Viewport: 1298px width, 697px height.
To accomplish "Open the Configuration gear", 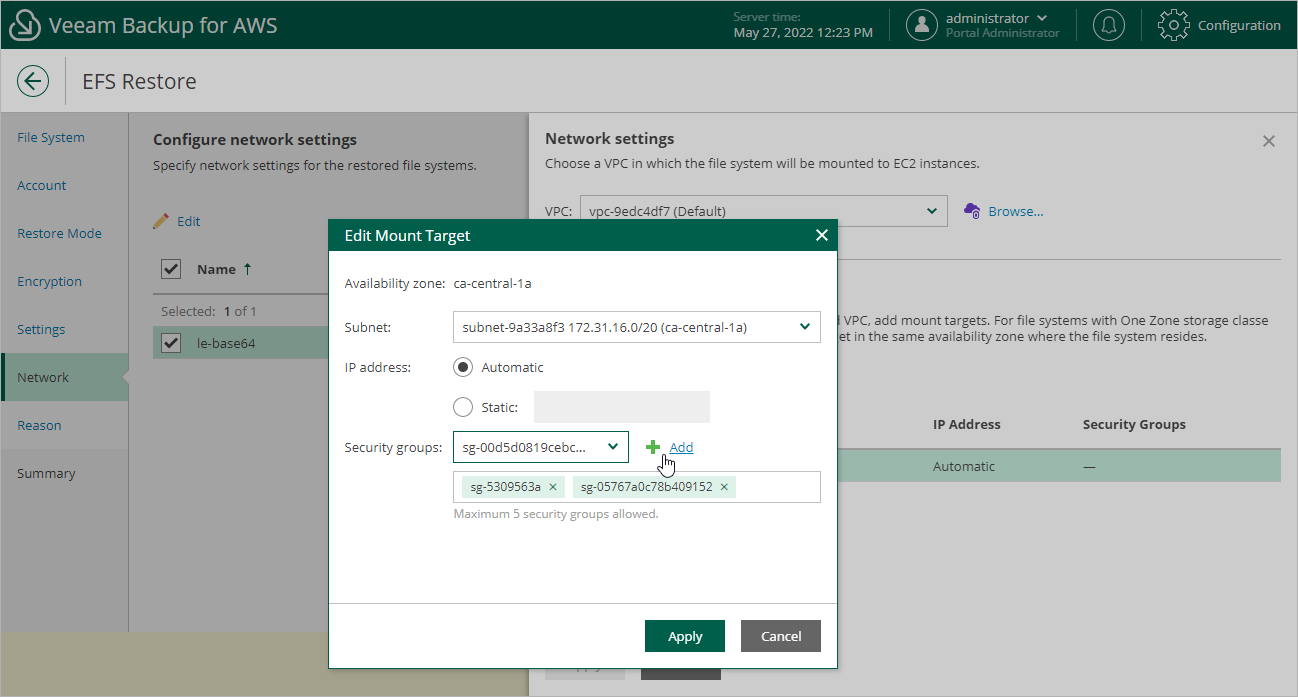I will [x=1173, y=25].
